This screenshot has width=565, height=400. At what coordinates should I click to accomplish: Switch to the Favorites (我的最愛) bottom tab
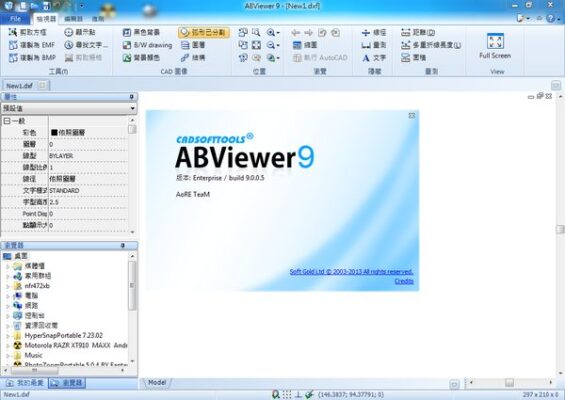tap(25, 383)
